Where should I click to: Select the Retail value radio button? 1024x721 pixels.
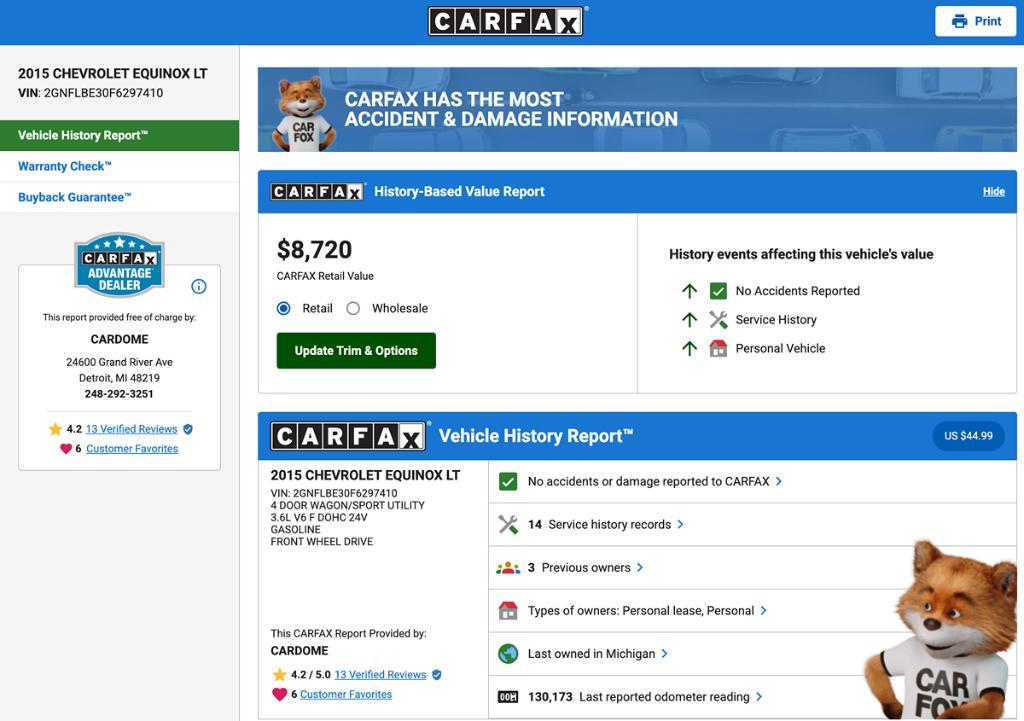click(283, 308)
